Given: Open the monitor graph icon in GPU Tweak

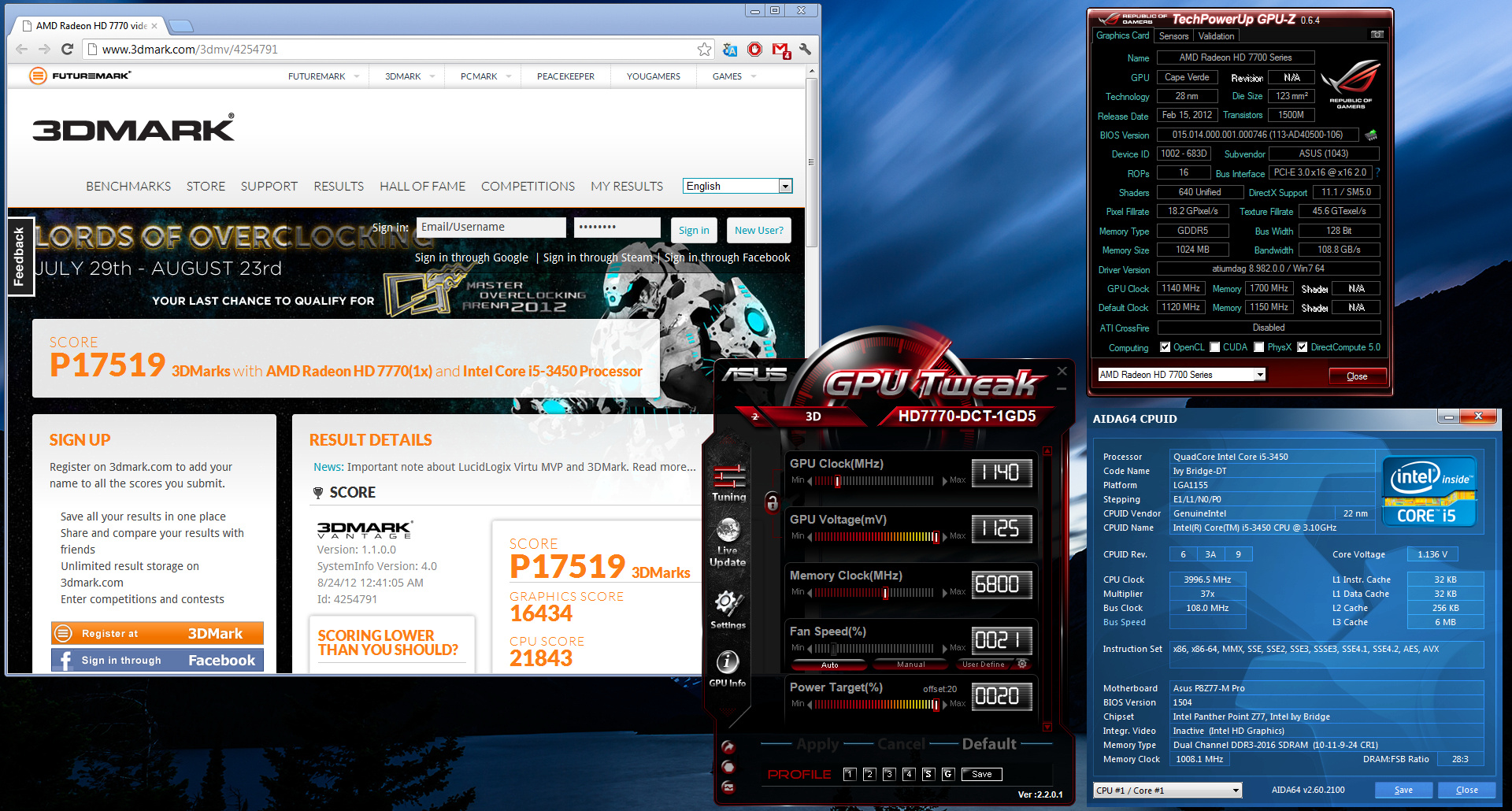Looking at the screenshot, I should click(x=728, y=787).
